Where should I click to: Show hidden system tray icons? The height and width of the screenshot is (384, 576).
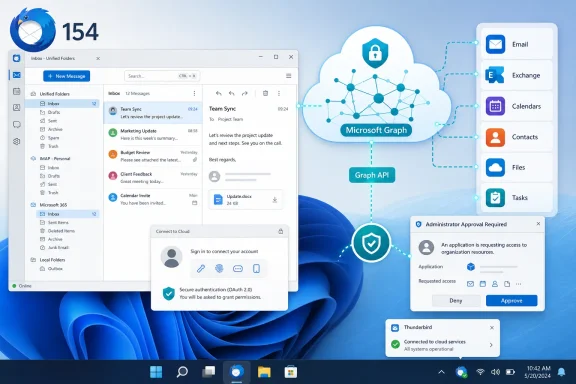coord(442,372)
